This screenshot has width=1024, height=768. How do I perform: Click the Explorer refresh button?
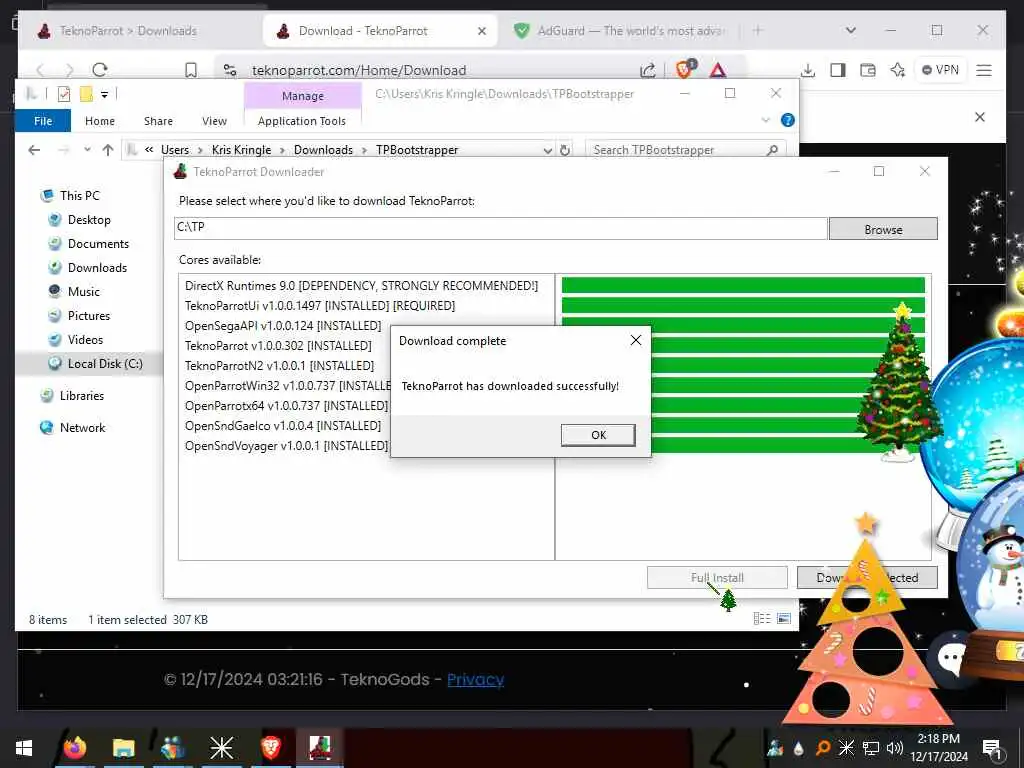tap(565, 150)
